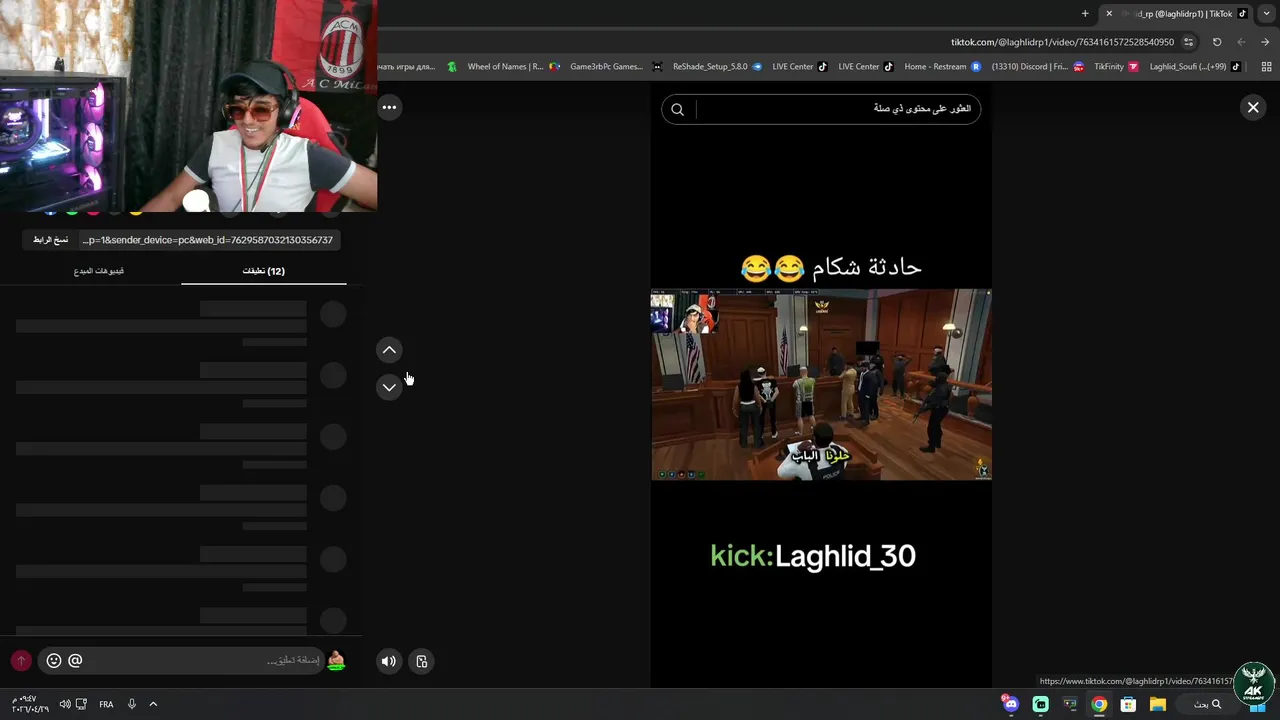Open Streamlabs app from the taskbar
Screen dimensions: 1280x720
(1041, 704)
